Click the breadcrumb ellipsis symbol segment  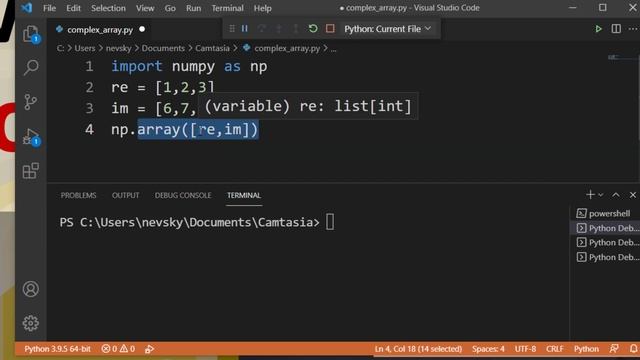point(333,49)
